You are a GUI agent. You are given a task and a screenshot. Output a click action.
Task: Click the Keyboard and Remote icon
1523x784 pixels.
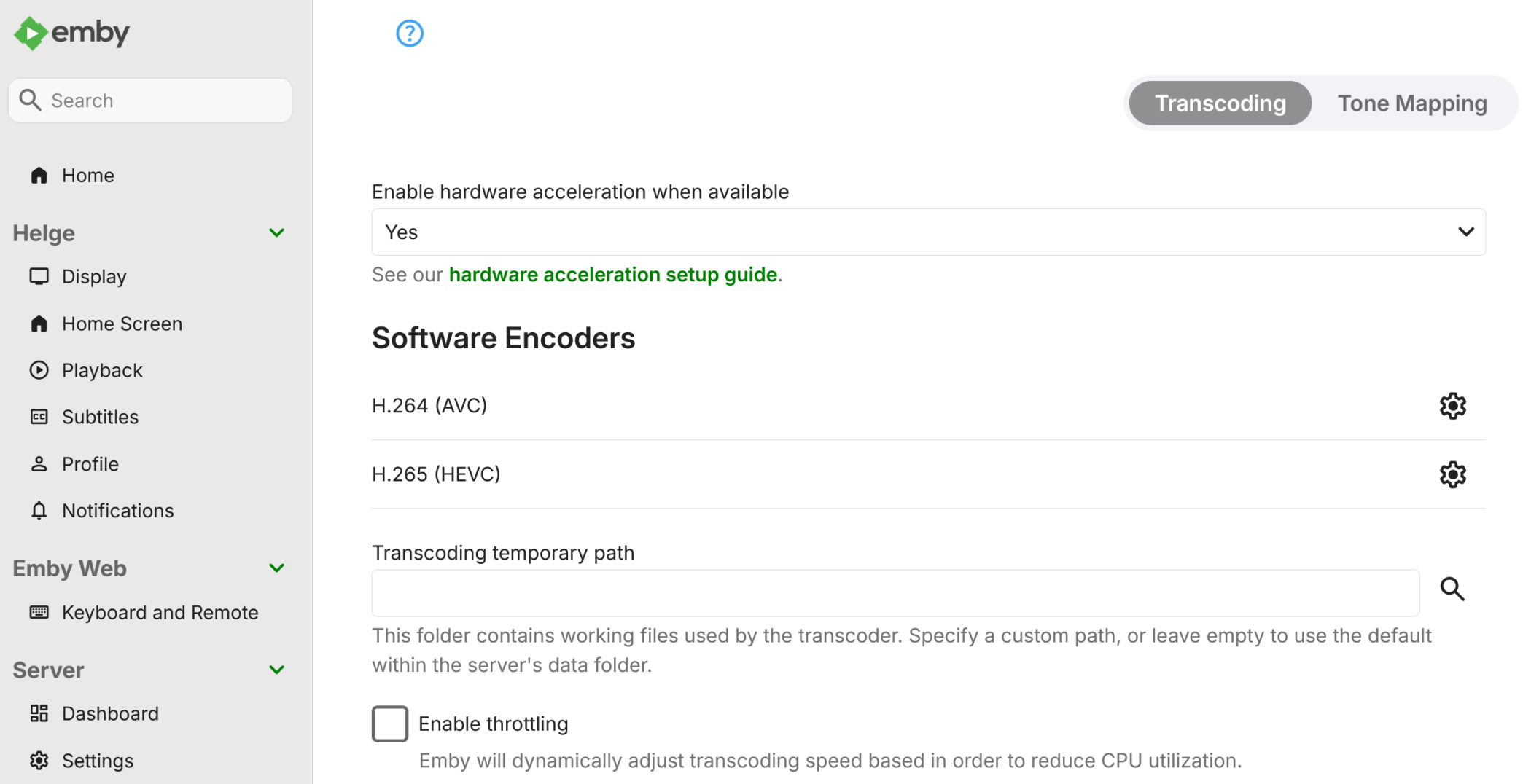[x=39, y=612]
